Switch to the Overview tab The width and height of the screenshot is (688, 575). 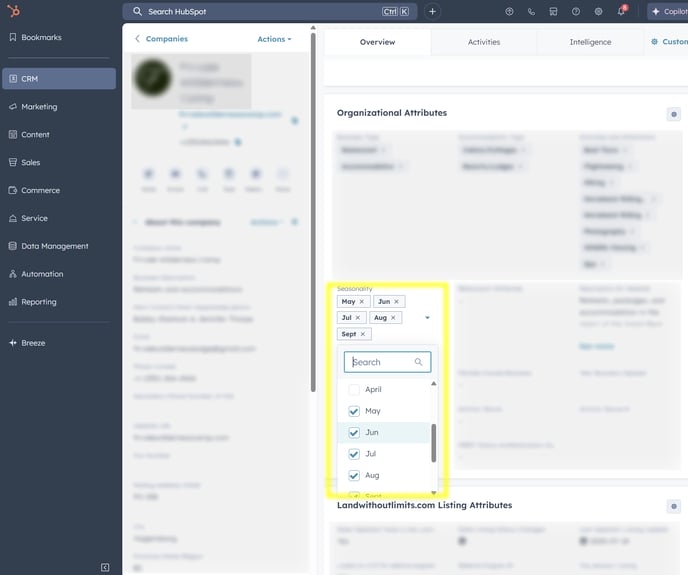pos(377,42)
